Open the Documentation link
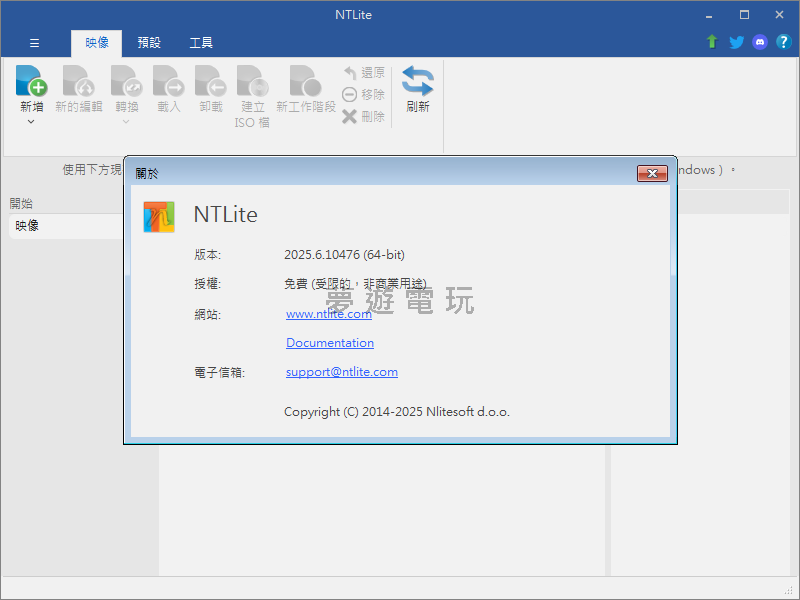 330,343
